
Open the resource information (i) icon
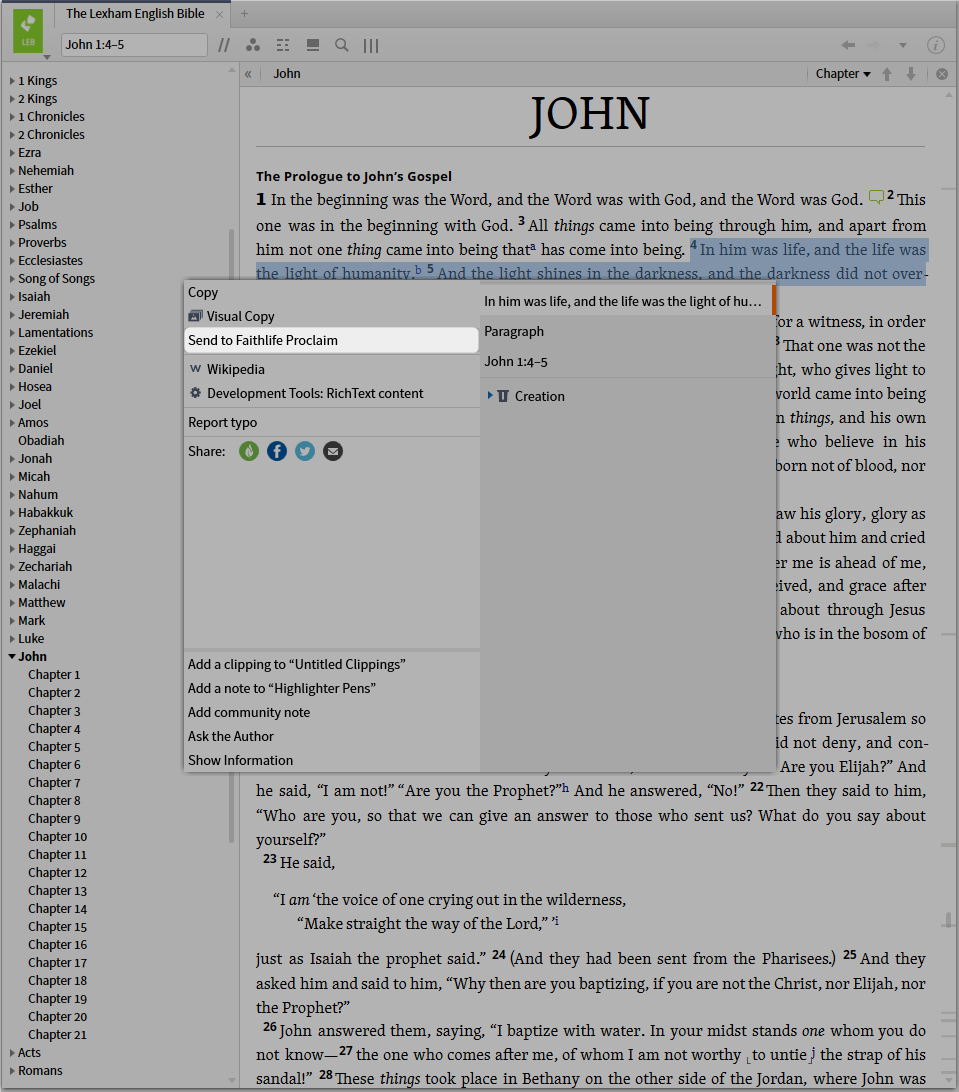(935, 45)
